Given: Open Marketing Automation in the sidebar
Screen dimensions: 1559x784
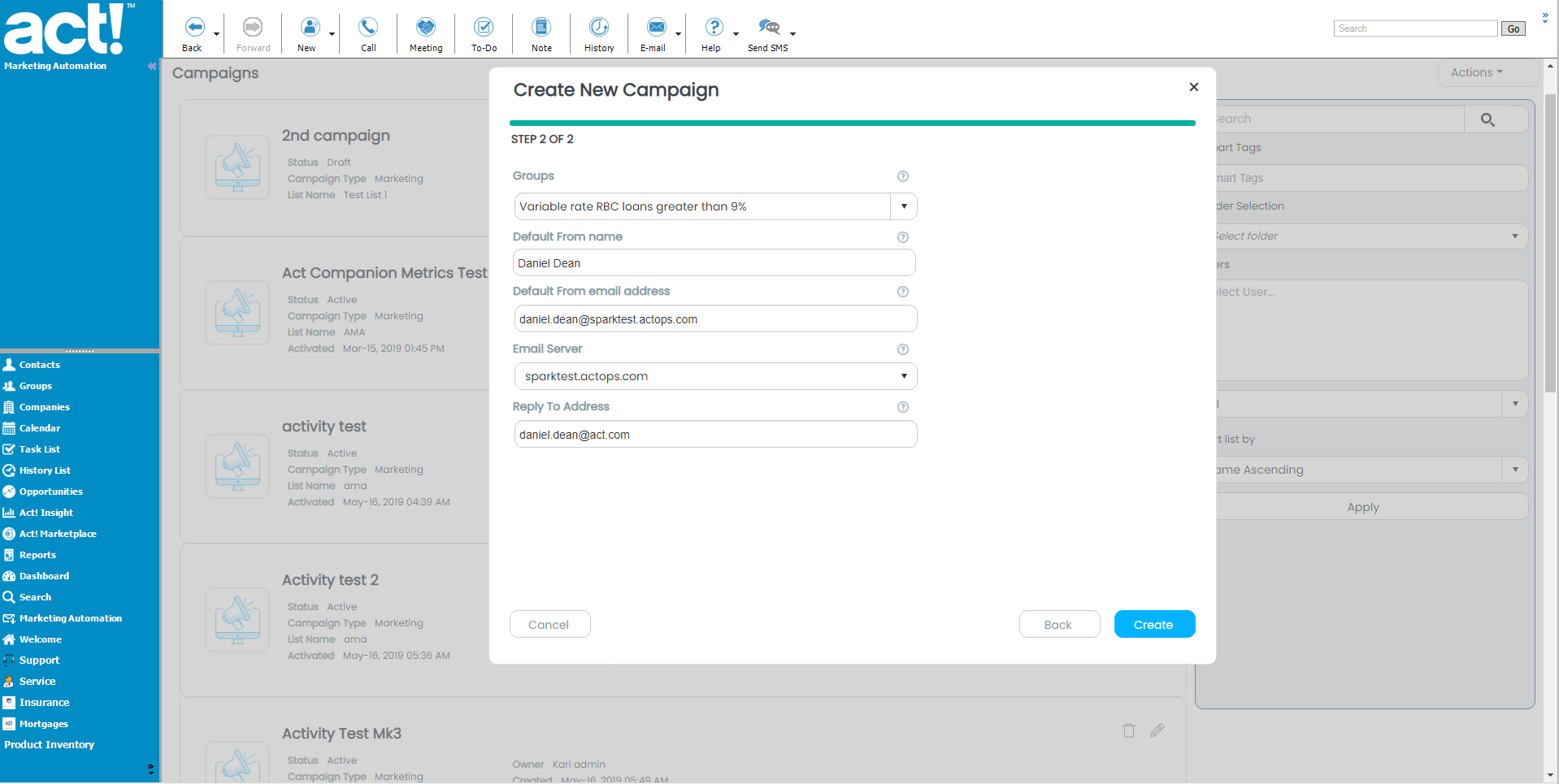Looking at the screenshot, I should pos(70,618).
